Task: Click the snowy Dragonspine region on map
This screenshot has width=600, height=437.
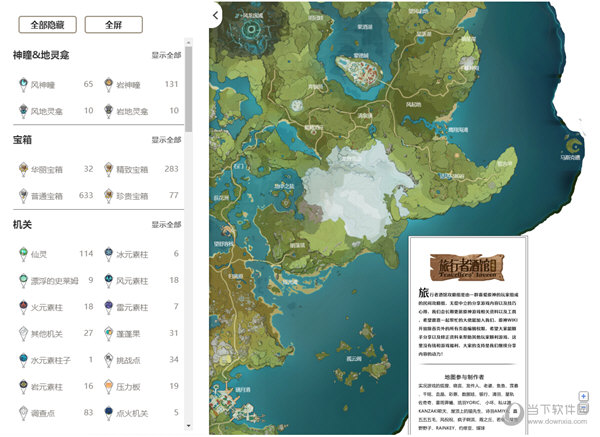Action: (x=356, y=191)
